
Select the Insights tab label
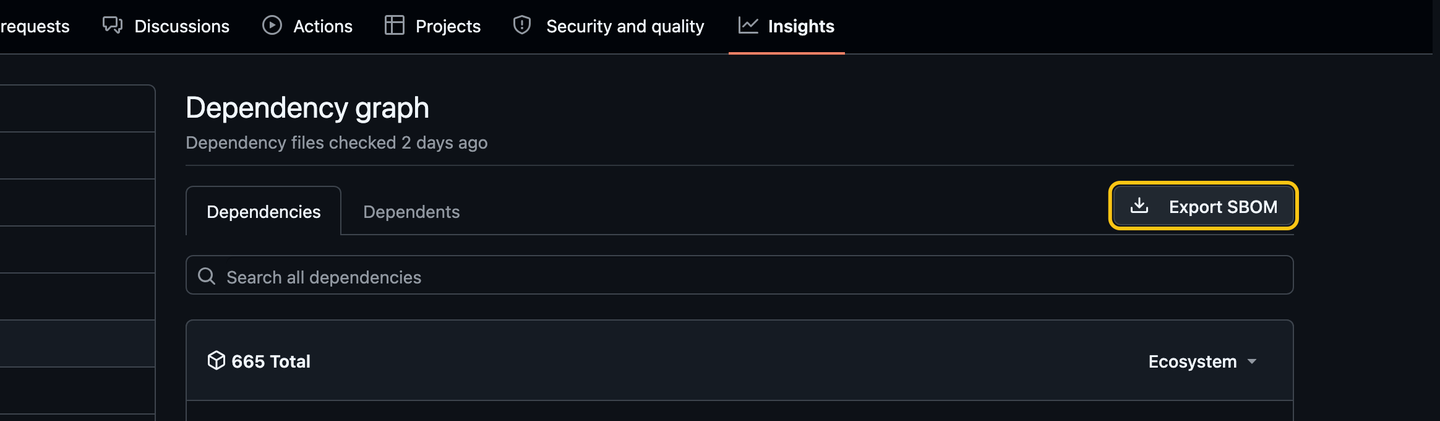pos(801,27)
